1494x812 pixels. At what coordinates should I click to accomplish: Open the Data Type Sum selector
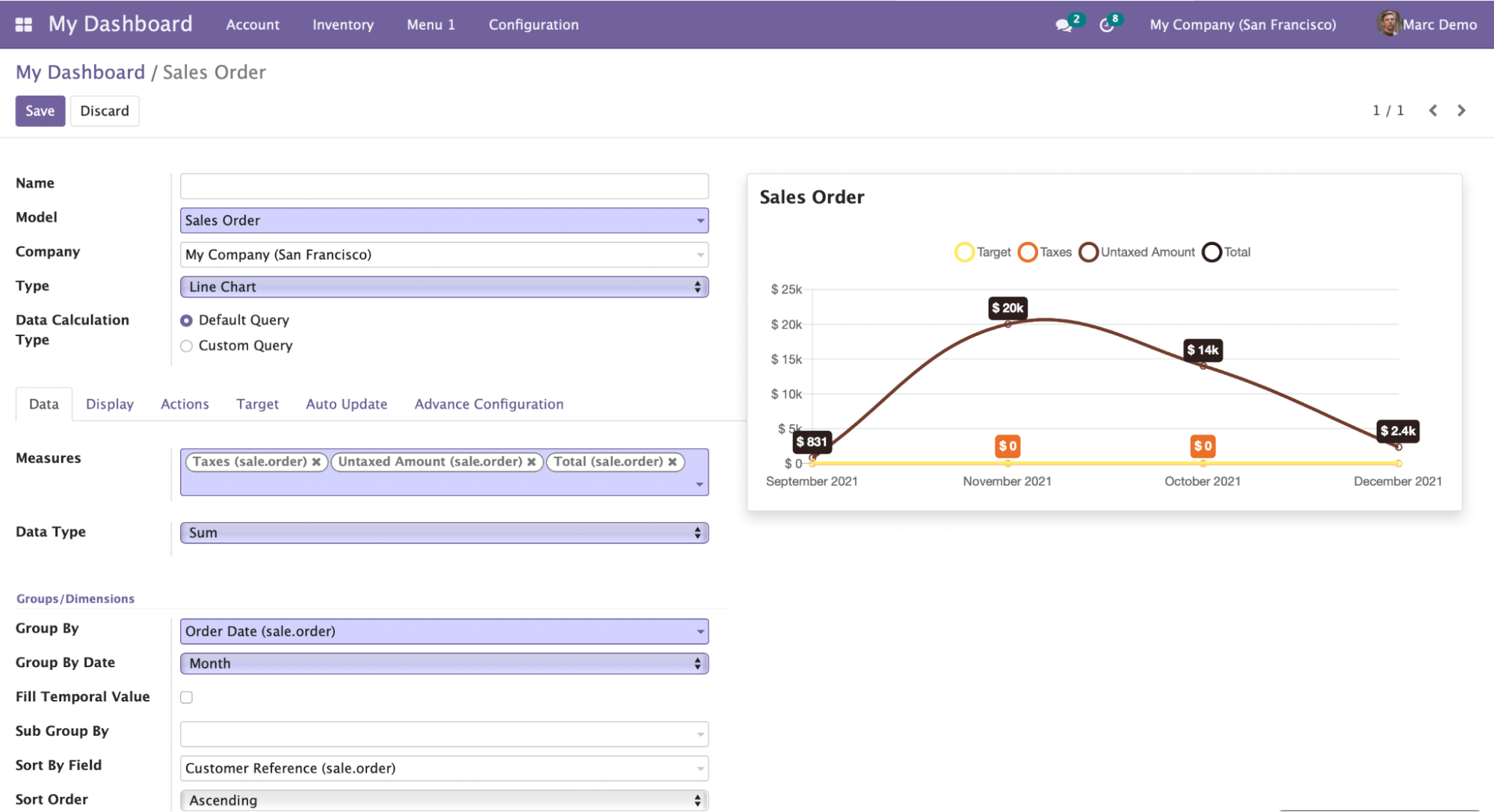(444, 533)
